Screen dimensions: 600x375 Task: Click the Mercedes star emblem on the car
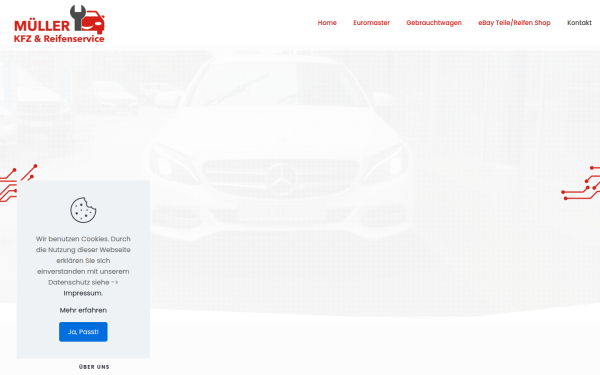click(282, 178)
